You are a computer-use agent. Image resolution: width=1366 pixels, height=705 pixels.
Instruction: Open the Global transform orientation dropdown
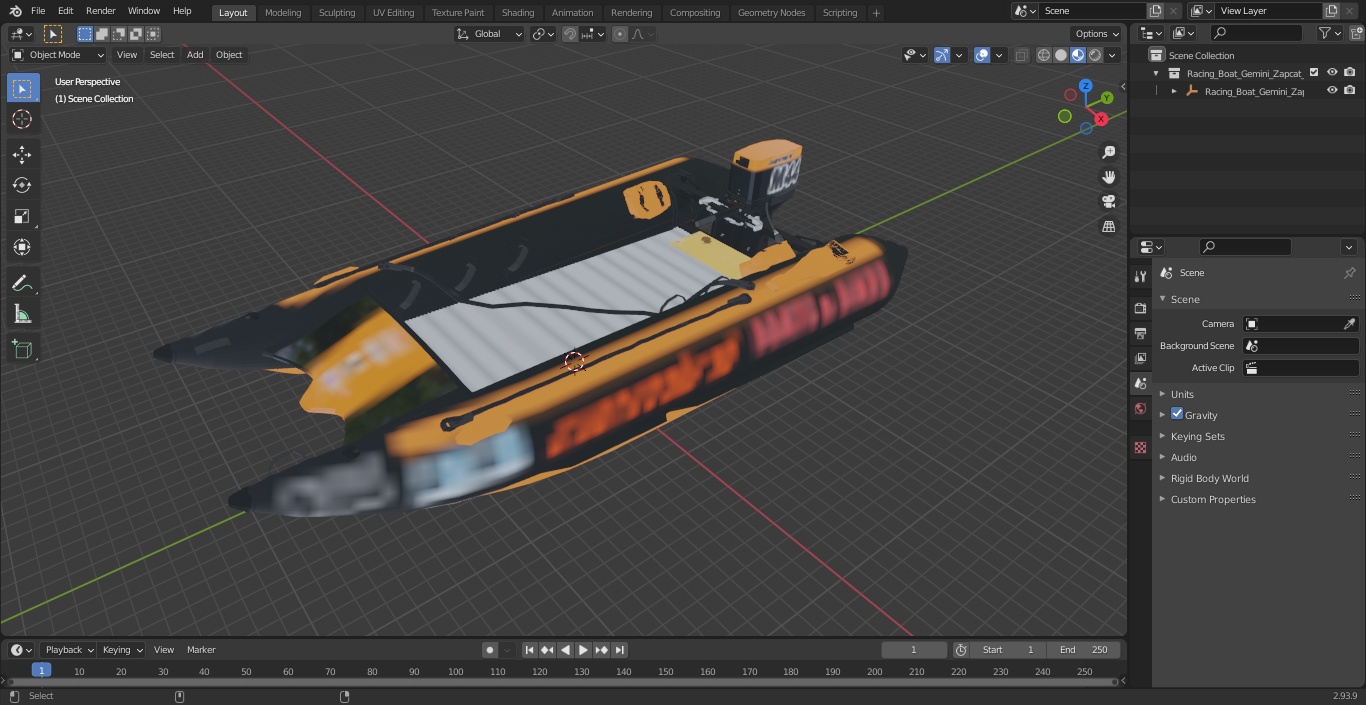click(x=490, y=34)
